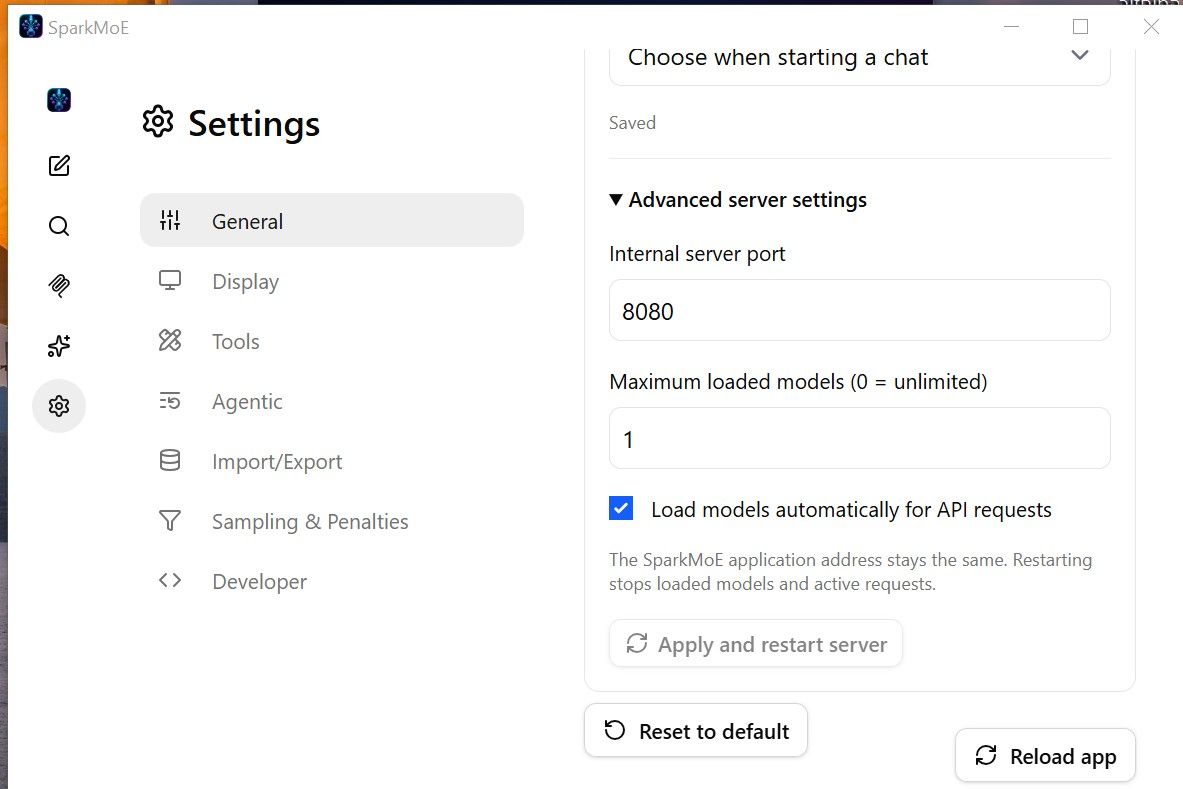Open the Import/Export settings section
The height and width of the screenshot is (789, 1183).
[x=332, y=461]
